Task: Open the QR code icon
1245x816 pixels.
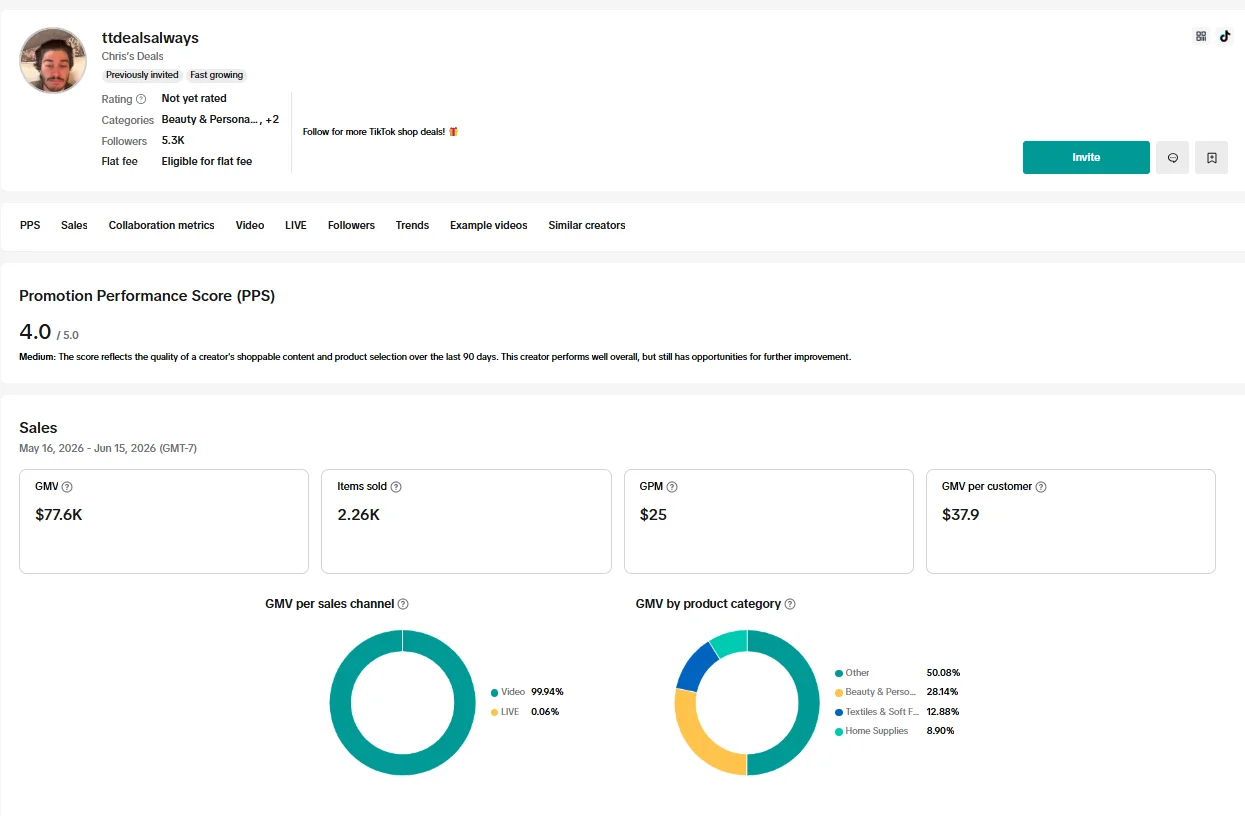Action: (x=1201, y=36)
